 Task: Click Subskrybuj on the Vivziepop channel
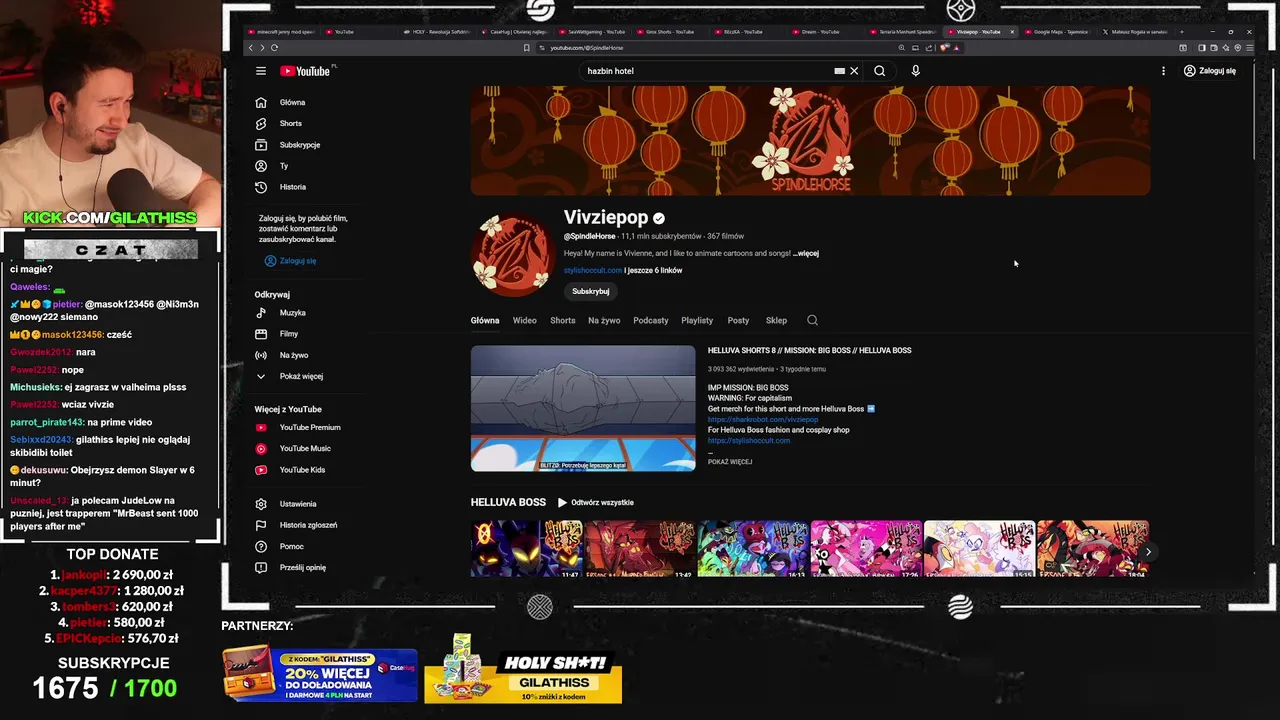pos(590,291)
